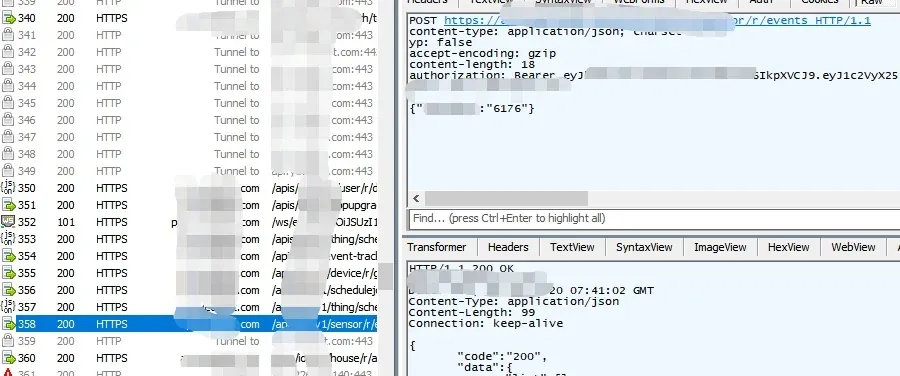Click the lock icon of session 343
The width and height of the screenshot is (900, 376).
(8, 69)
